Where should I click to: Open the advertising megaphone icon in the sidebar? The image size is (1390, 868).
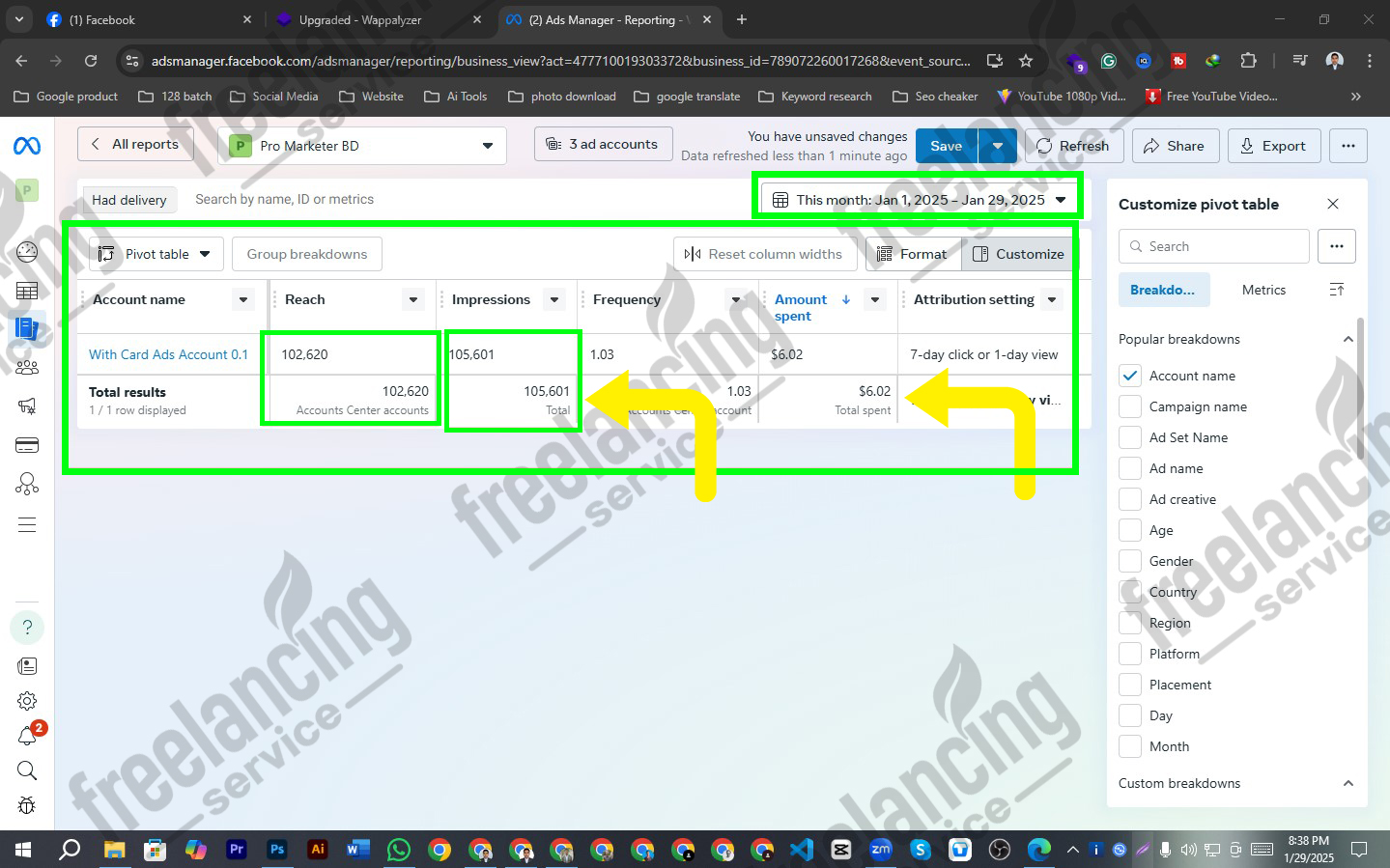pos(27,406)
